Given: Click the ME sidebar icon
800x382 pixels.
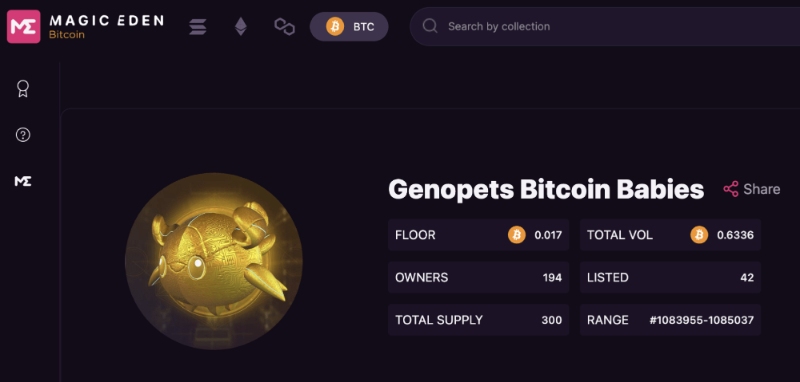Looking at the screenshot, I should pyautogui.click(x=23, y=181).
